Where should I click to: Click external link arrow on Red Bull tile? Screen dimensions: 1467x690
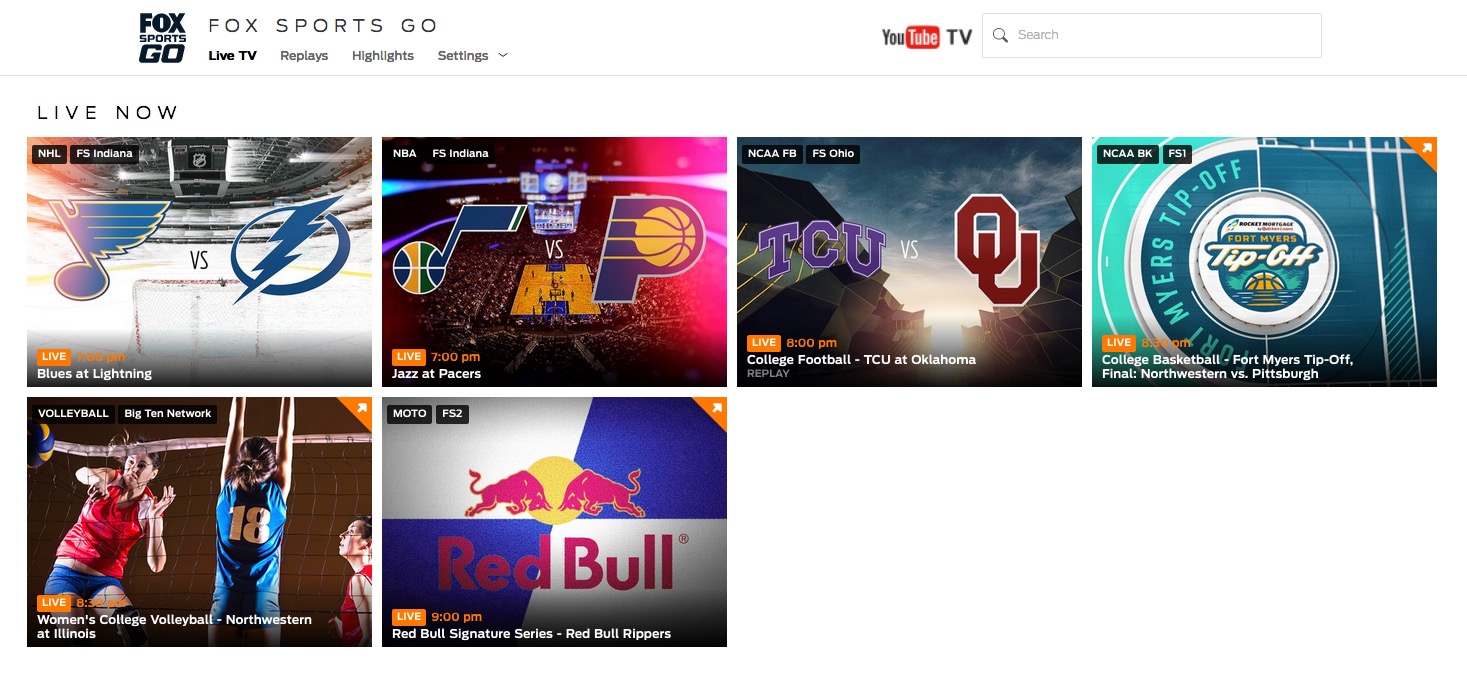(716, 409)
